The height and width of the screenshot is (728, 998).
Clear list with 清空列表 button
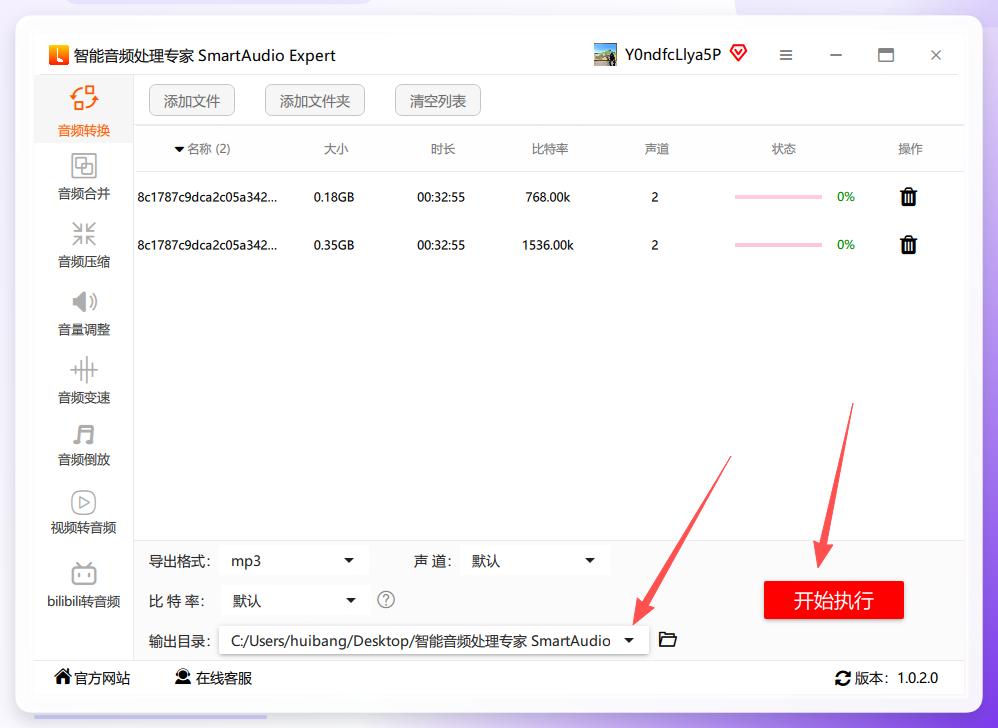[x=438, y=101]
